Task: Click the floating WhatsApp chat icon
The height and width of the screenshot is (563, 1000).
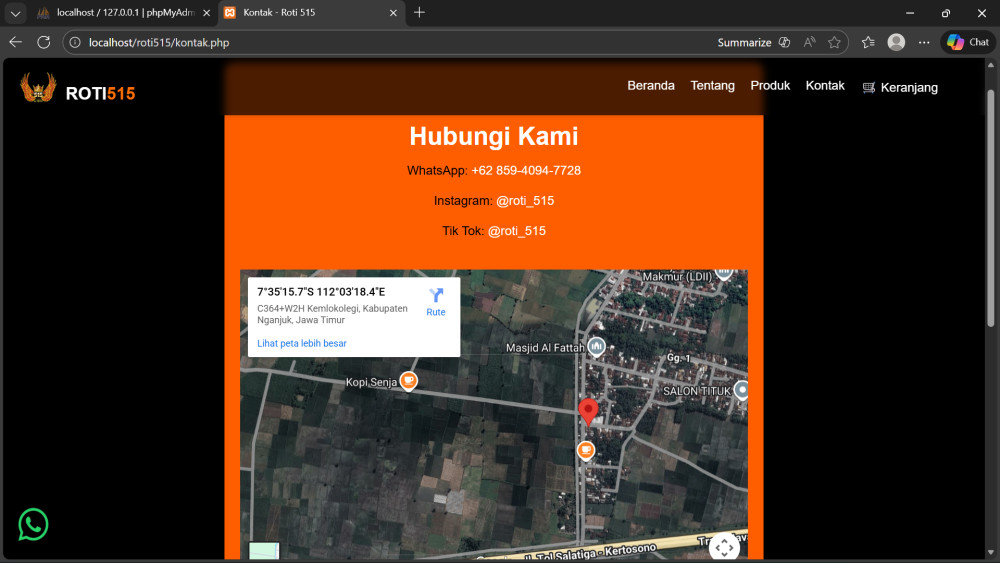Action: click(x=33, y=524)
